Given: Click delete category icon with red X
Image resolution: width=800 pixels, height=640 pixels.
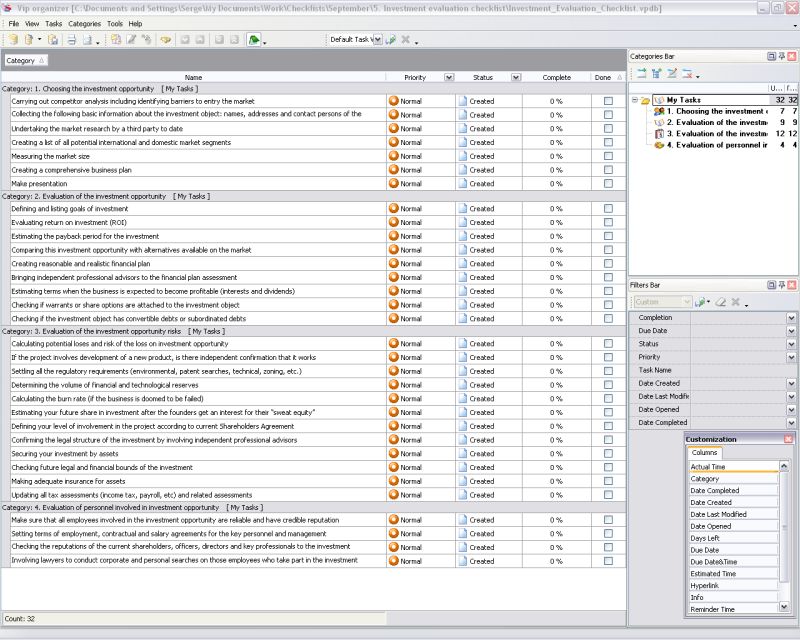Looking at the screenshot, I should click(687, 74).
